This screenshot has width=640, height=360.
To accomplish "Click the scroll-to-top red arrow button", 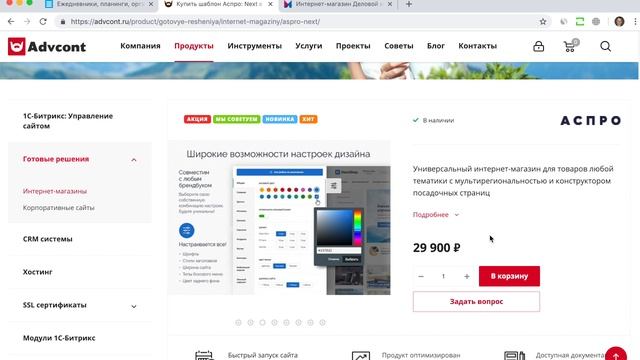I will pyautogui.click(x=616, y=355).
